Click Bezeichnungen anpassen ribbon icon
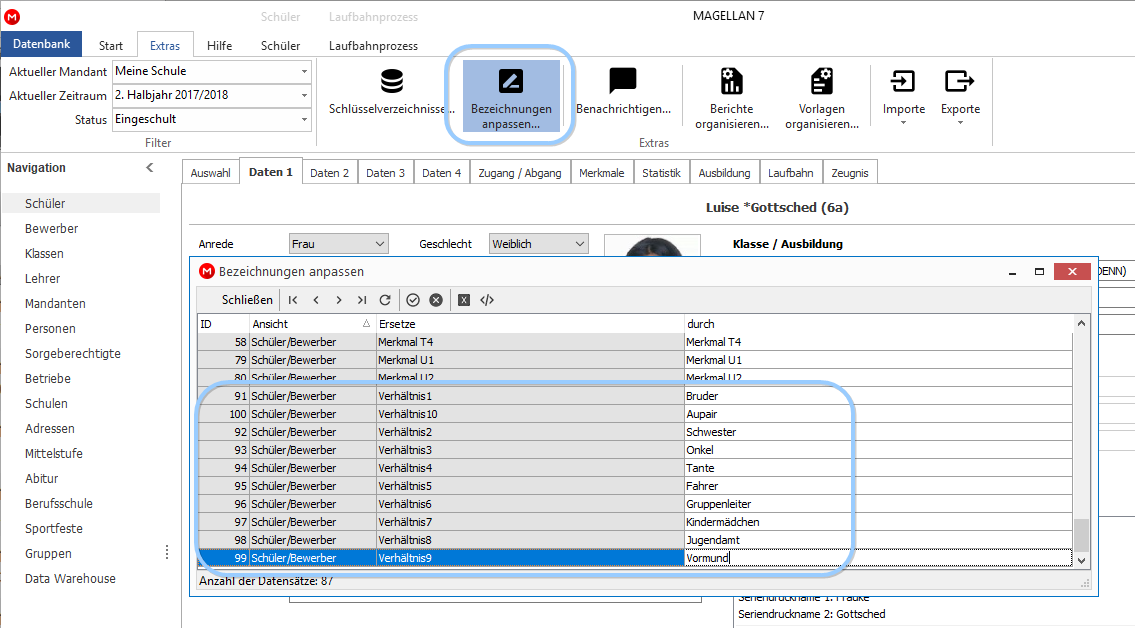 click(x=510, y=81)
